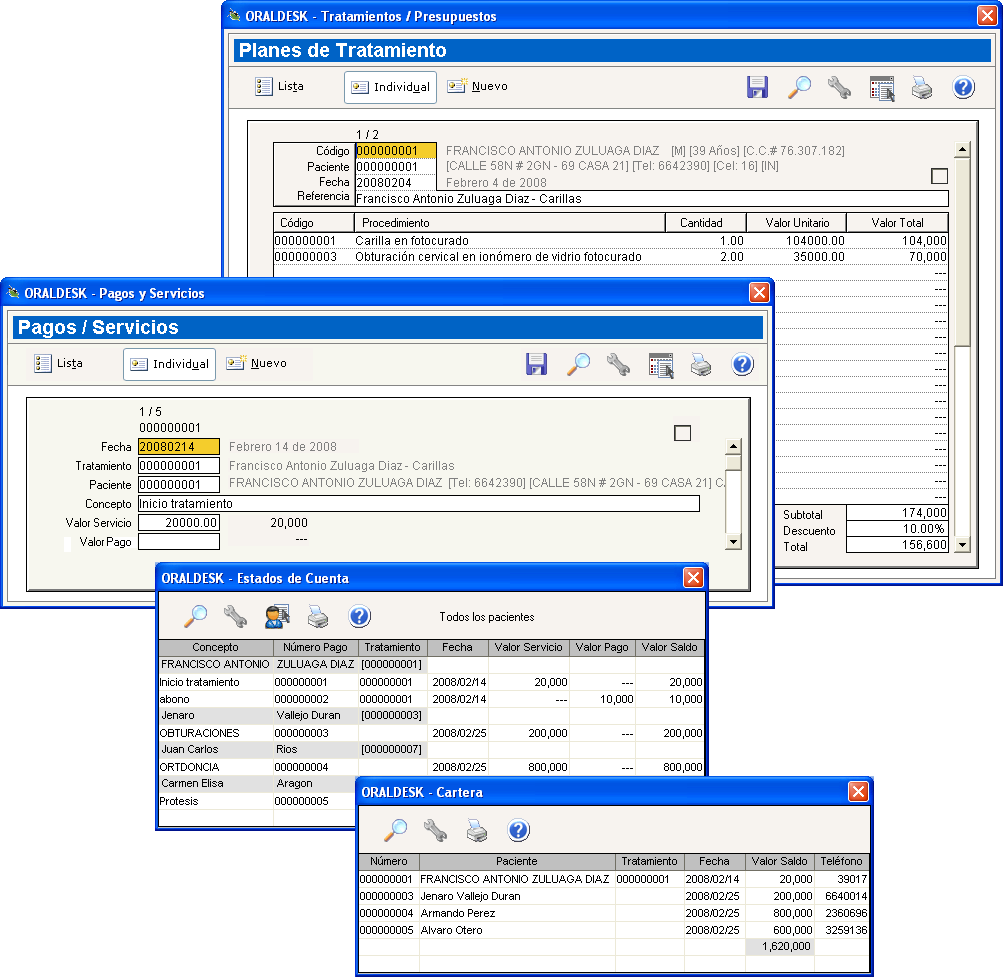
Task: Focus the highlighted Código field in Planes de Tratamiento
Action: (x=395, y=151)
